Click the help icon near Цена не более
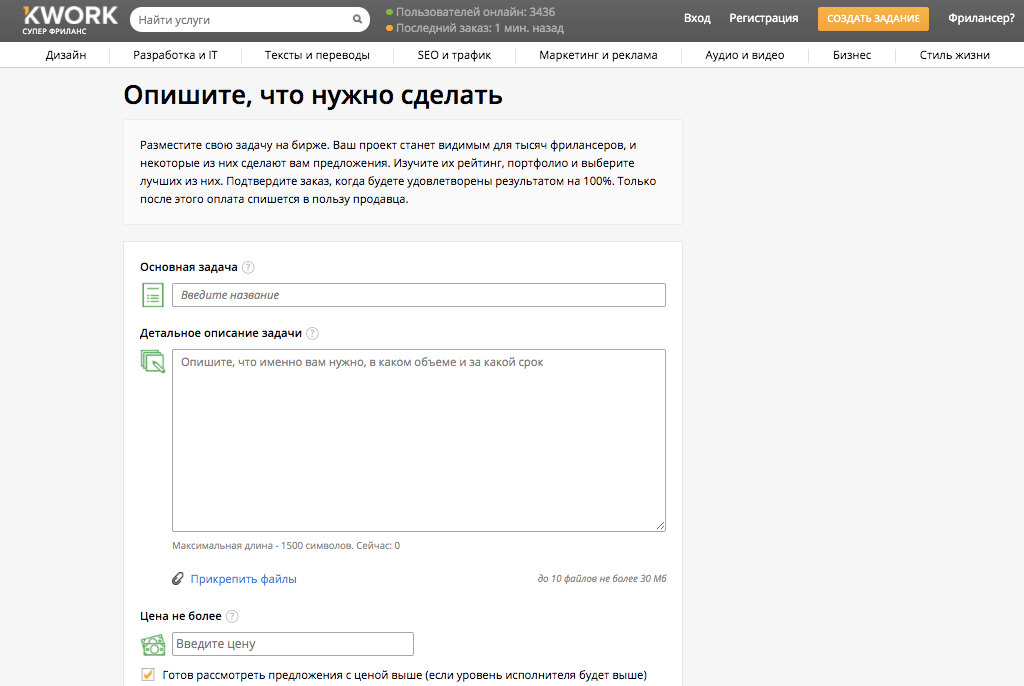Screen dimensions: 1024x686 pos(232,616)
